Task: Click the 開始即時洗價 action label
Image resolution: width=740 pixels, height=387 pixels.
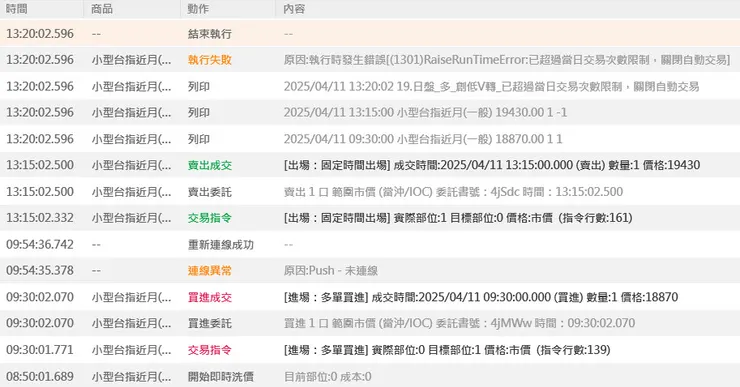Action: click(x=221, y=377)
